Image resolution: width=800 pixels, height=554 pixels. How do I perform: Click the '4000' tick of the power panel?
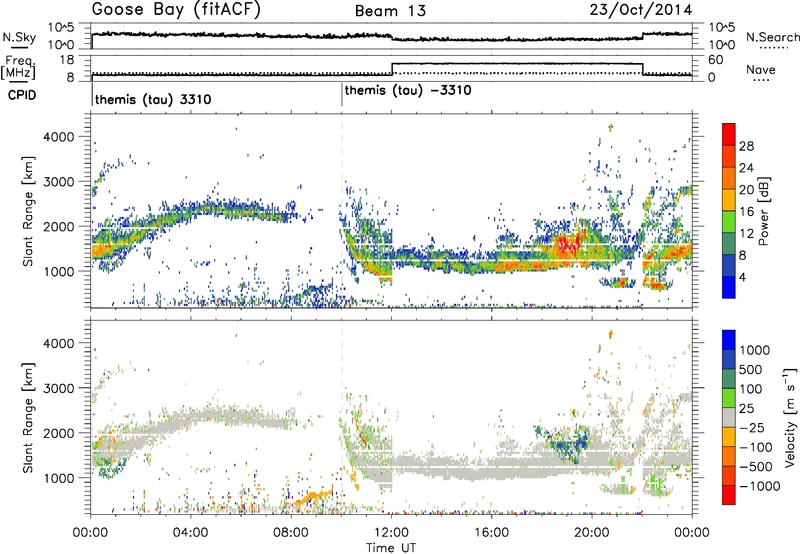tap(59, 137)
